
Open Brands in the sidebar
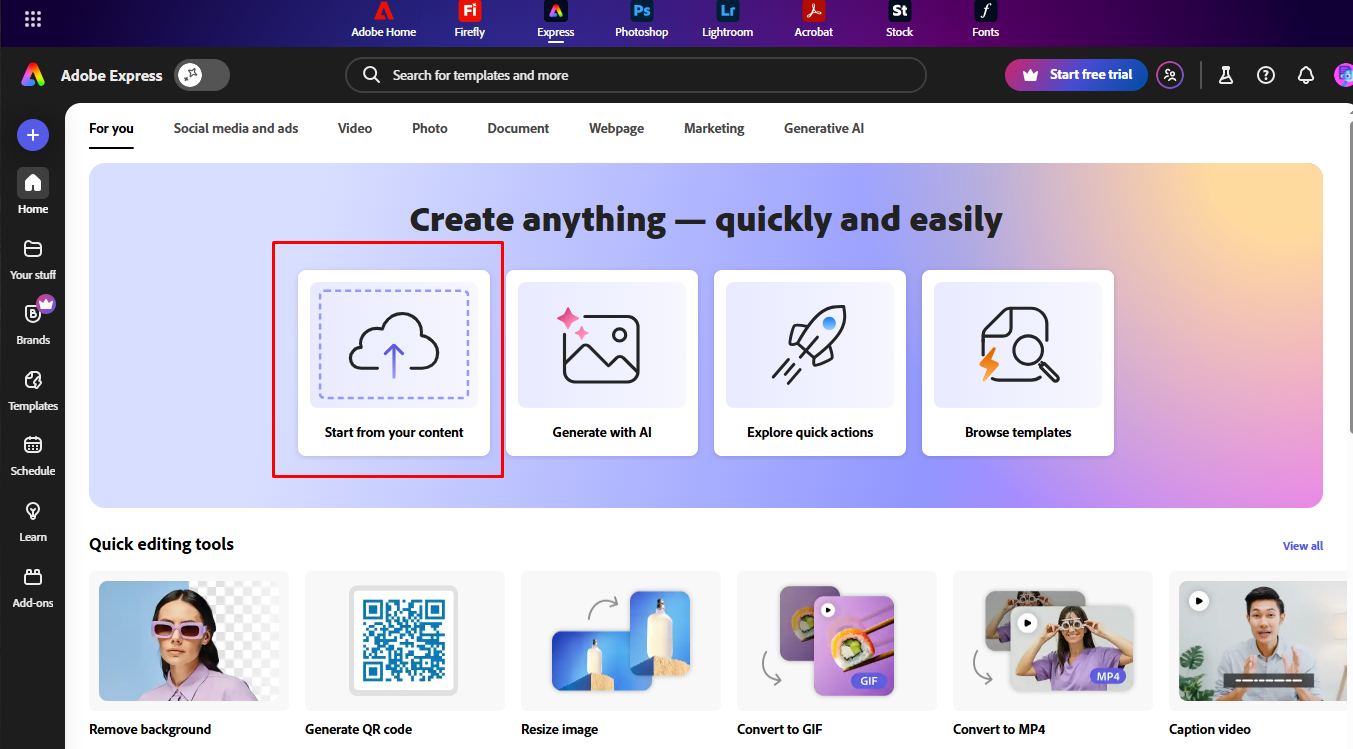(33, 322)
